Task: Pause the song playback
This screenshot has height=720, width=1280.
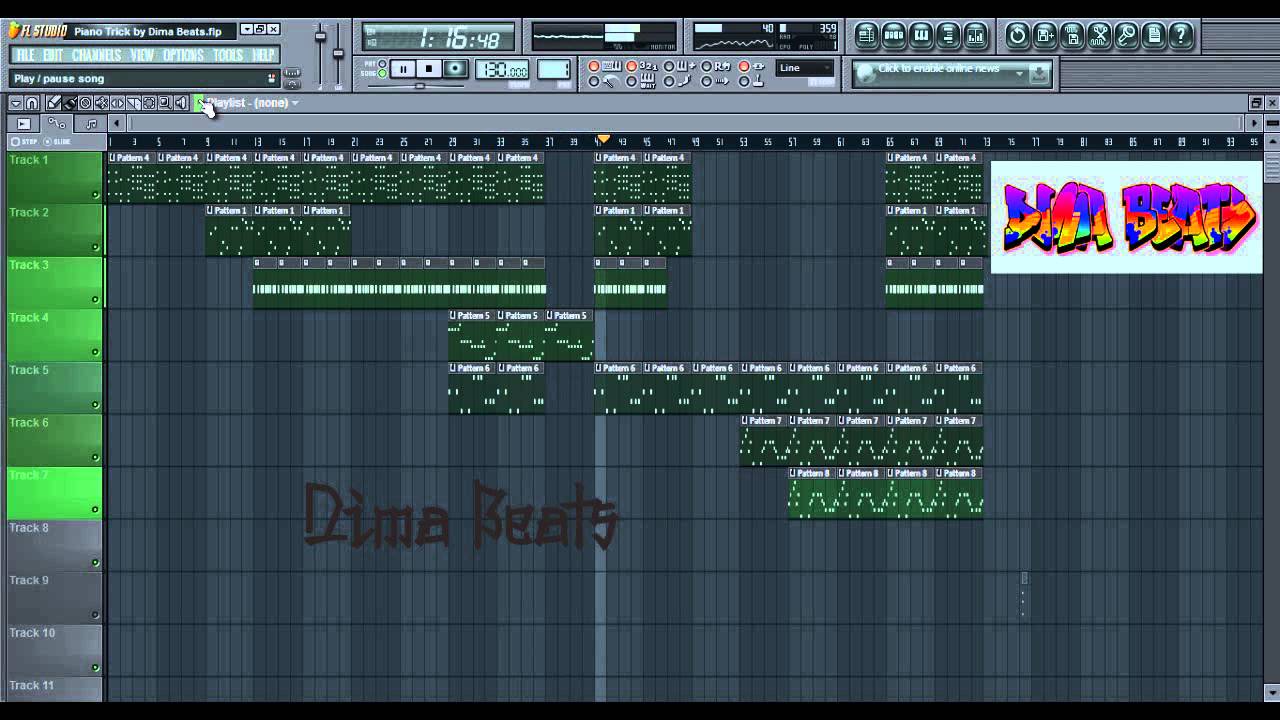Action: coord(402,69)
